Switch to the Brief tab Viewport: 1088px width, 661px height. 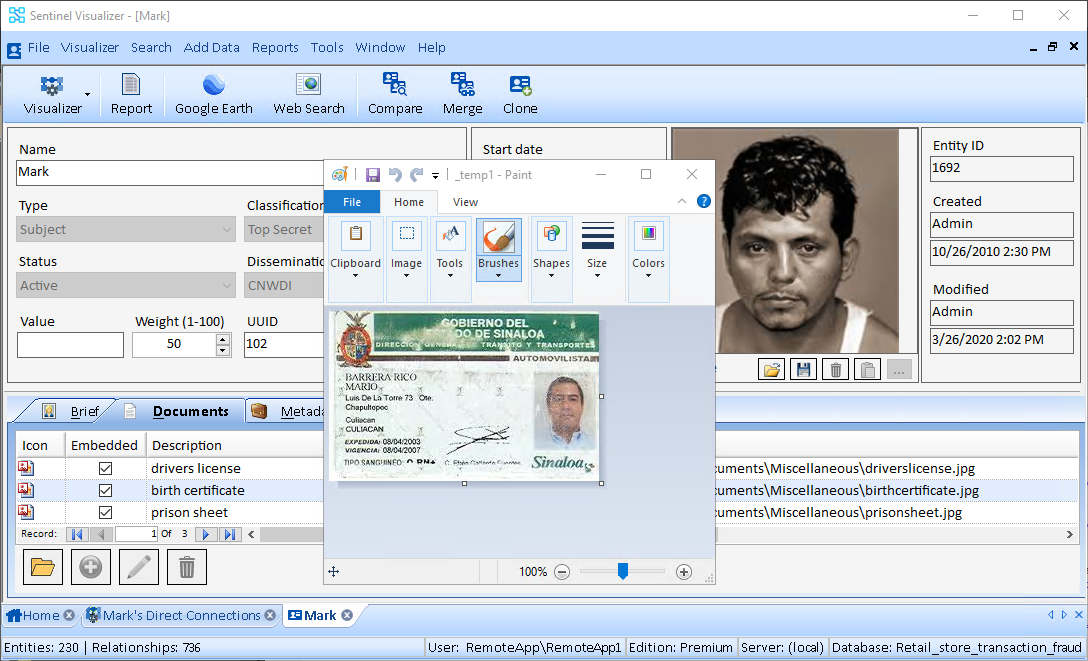pyautogui.click(x=84, y=411)
